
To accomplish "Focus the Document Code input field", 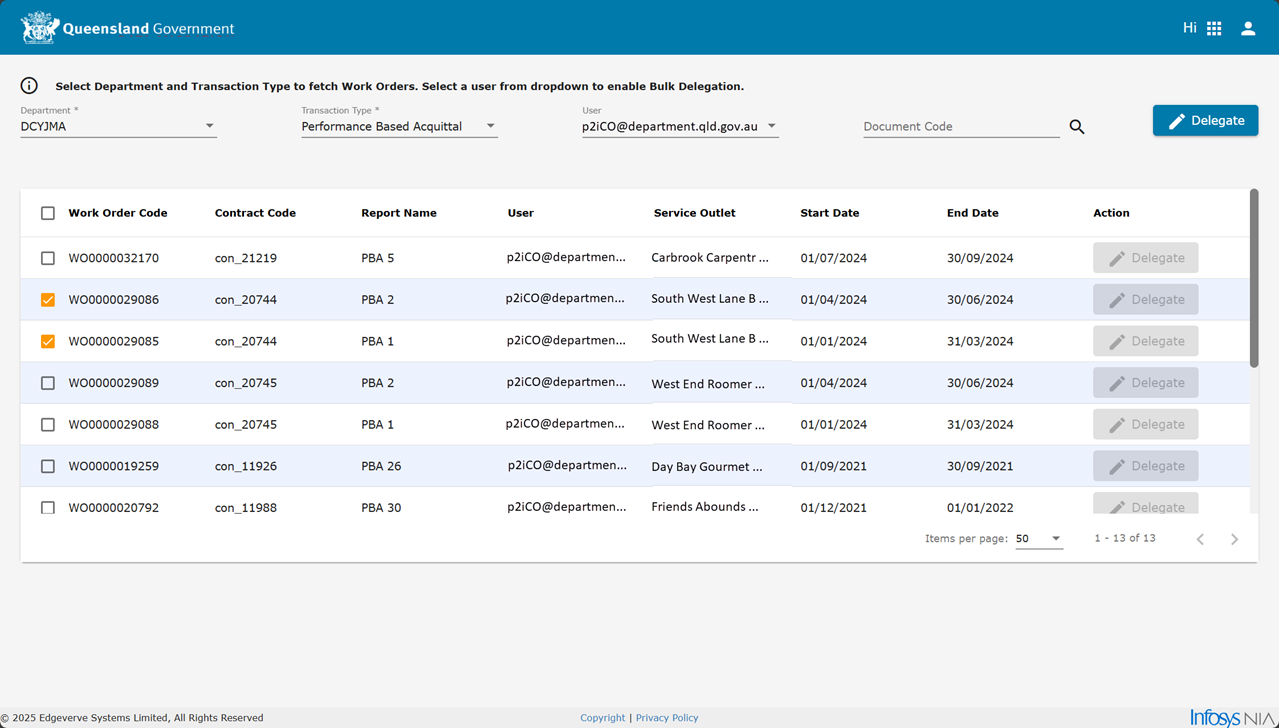I will pos(960,127).
